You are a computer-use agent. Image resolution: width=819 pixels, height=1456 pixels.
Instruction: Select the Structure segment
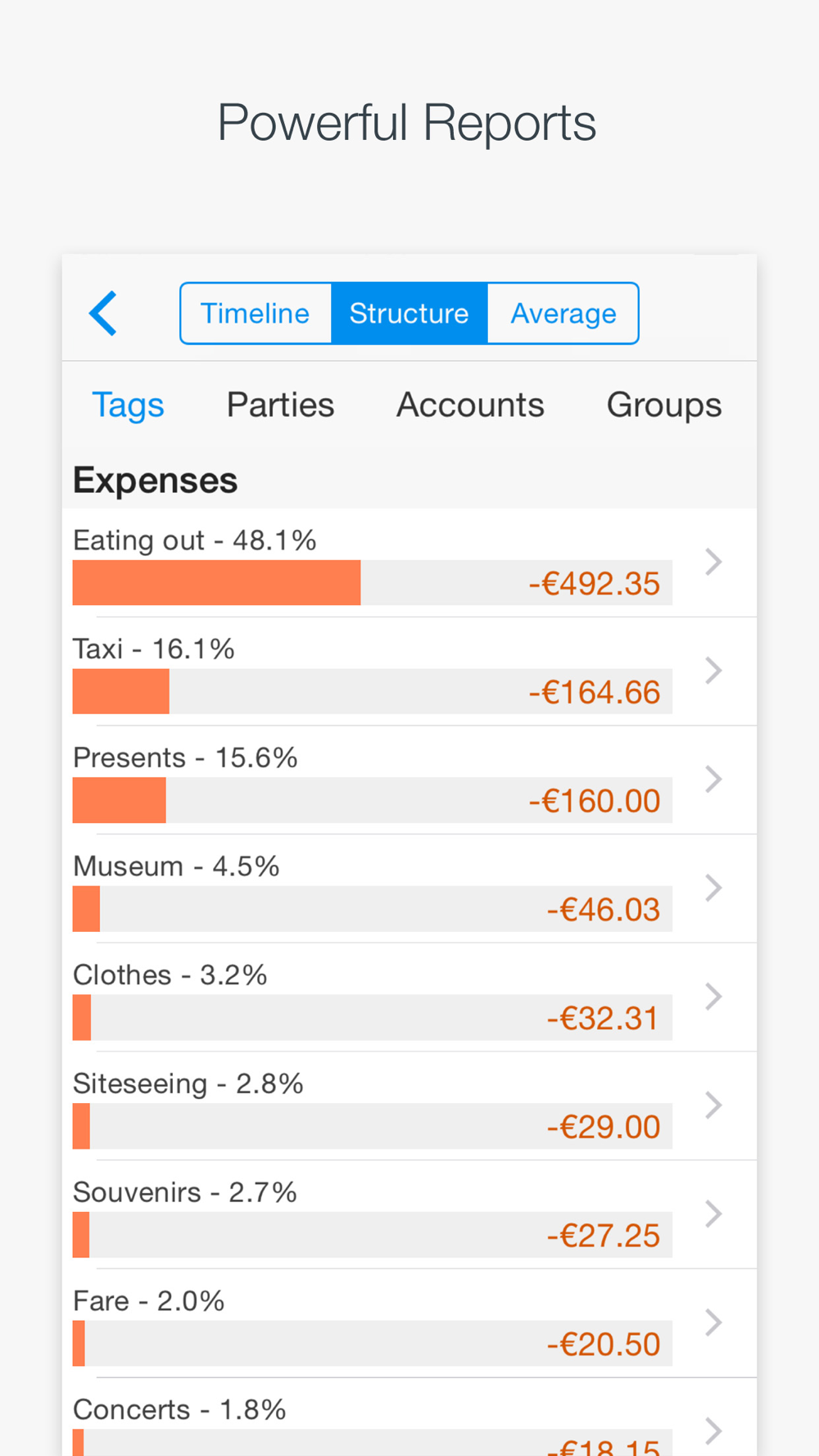(x=409, y=314)
